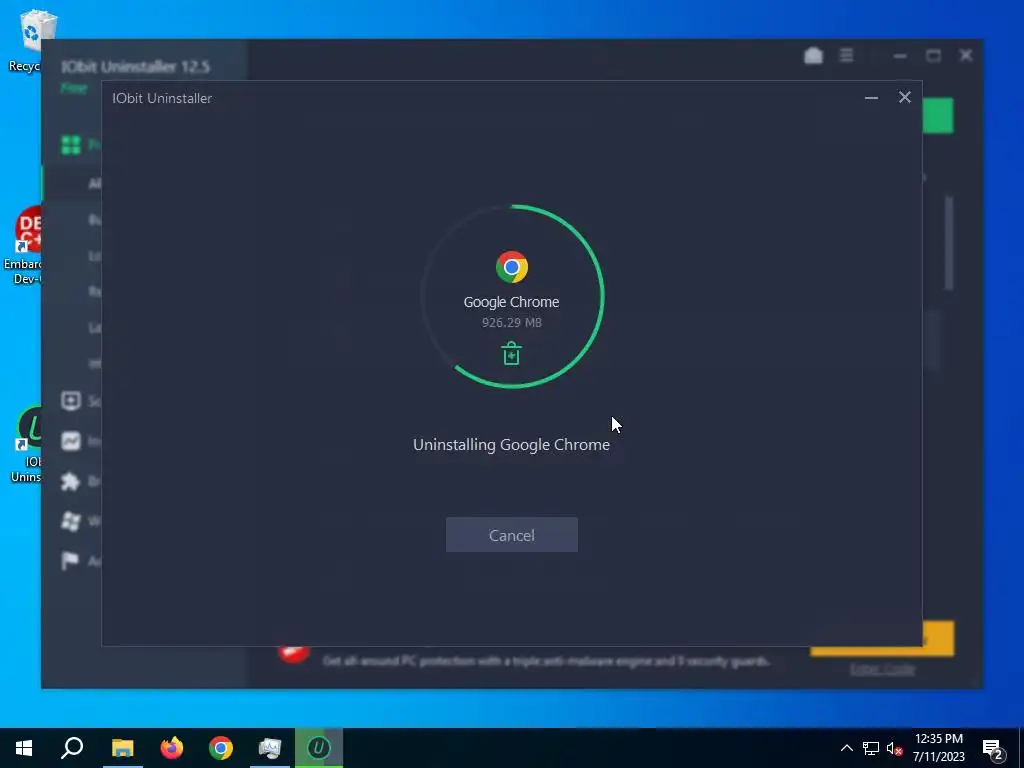Close the IObit Uninstaller progress dialog
Screen dimensions: 1024x768
point(904,97)
